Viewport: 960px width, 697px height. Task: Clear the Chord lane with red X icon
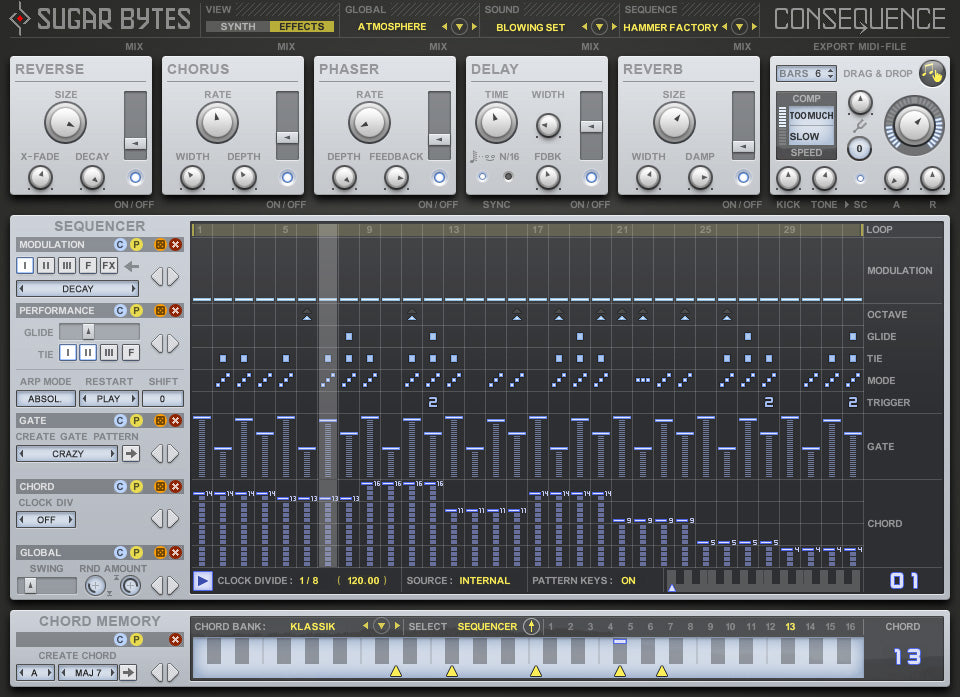click(x=176, y=487)
